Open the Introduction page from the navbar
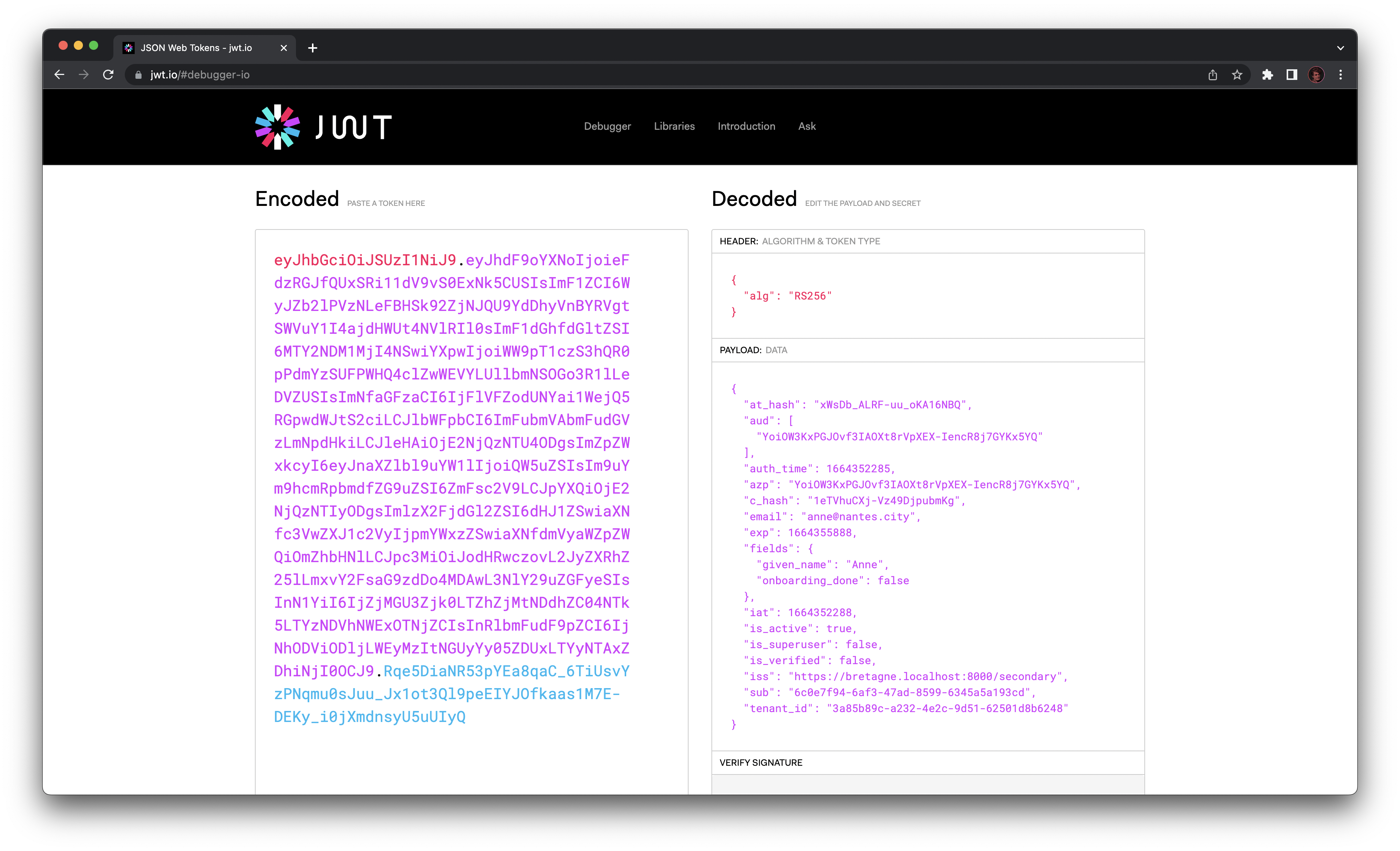This screenshot has height=851, width=1400. click(746, 126)
